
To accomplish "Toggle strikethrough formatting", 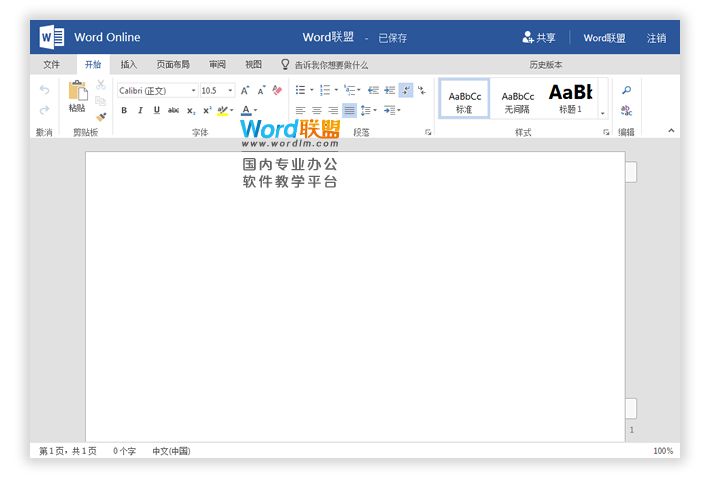I will pos(173,110).
